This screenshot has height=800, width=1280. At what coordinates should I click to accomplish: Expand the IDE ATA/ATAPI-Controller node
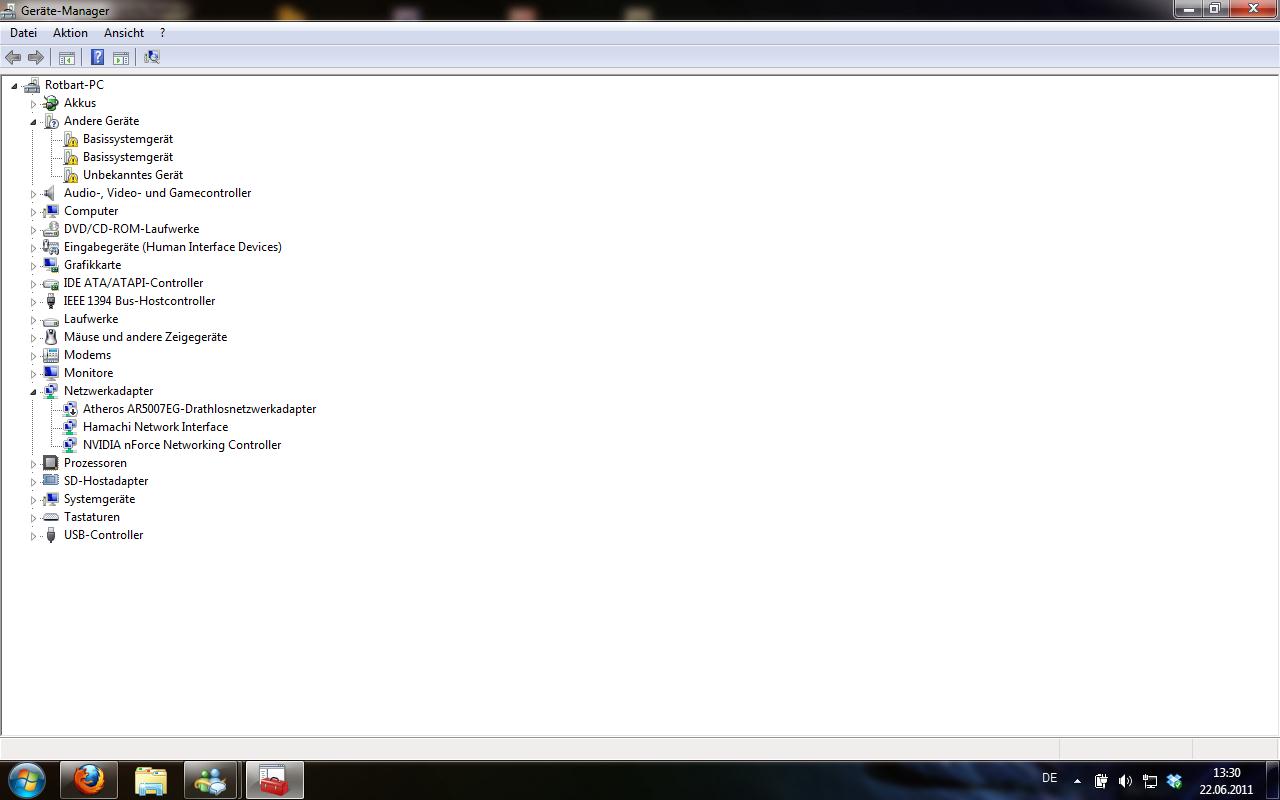point(33,284)
